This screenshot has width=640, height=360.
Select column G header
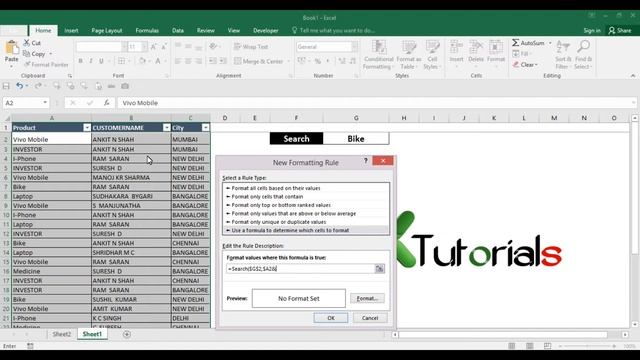(x=356, y=118)
